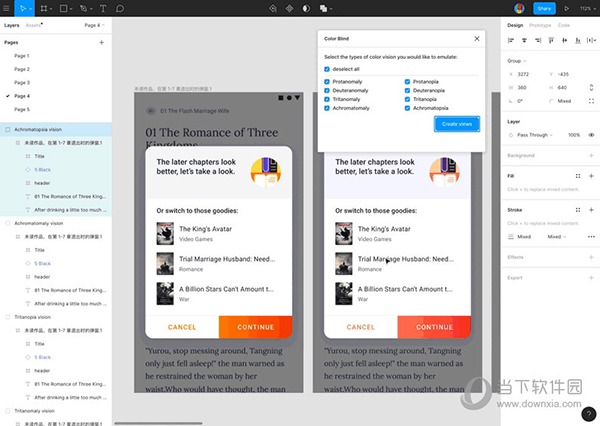Toggle the deselect all checkbox
Screen dimensions: 600x426
[327, 69]
